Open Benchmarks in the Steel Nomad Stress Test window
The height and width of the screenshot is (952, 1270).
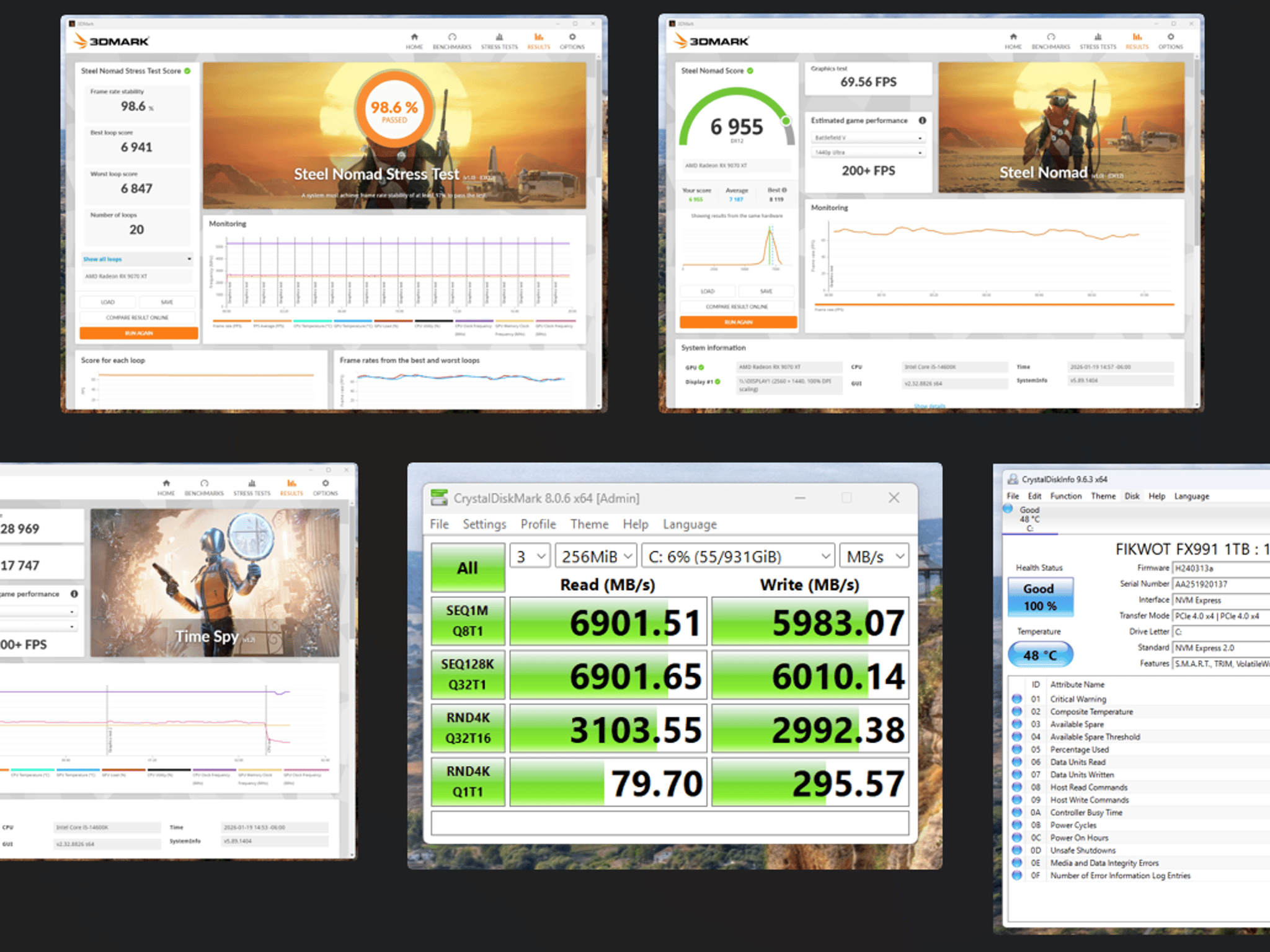(x=452, y=41)
